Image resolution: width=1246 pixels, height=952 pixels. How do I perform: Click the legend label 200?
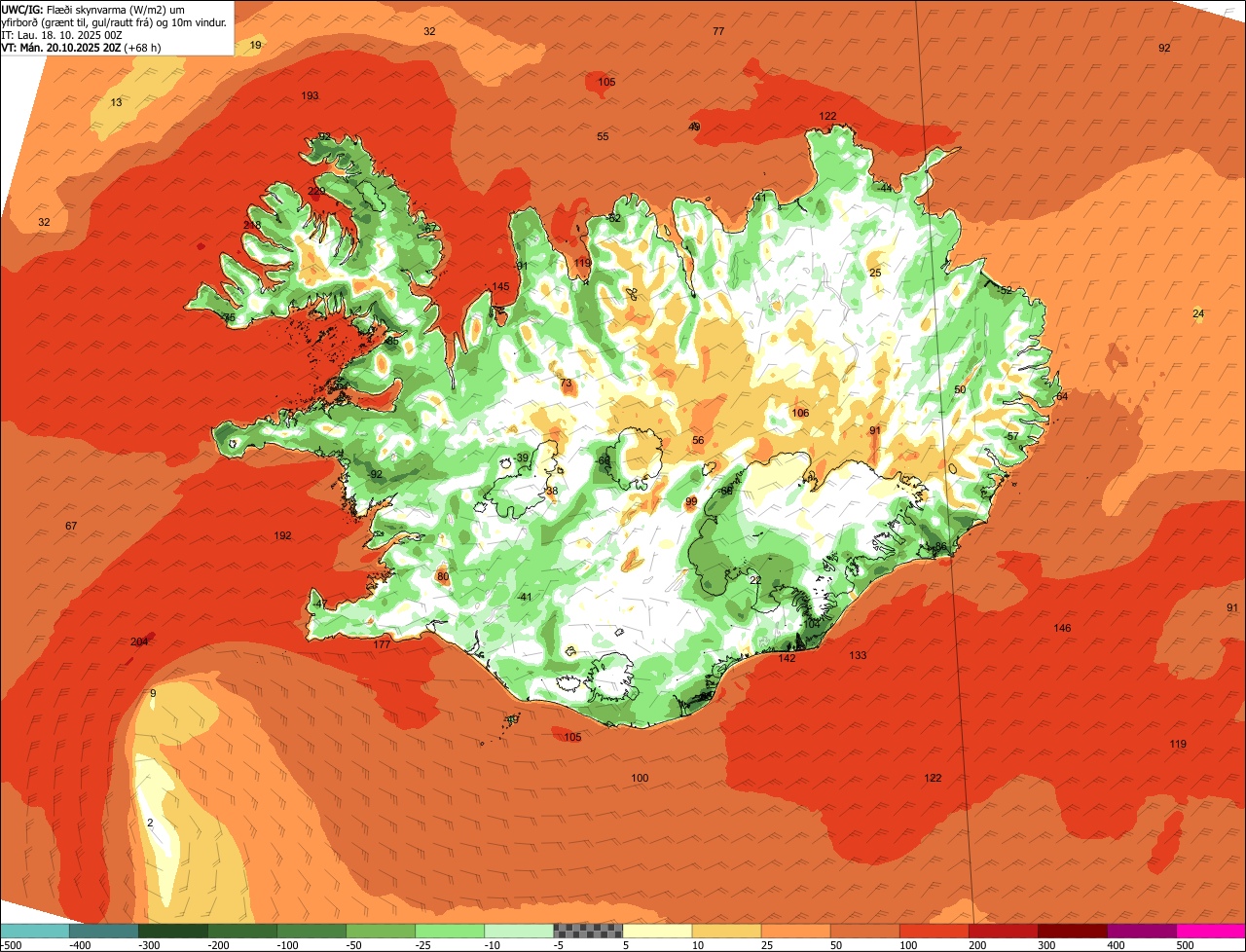[977, 945]
